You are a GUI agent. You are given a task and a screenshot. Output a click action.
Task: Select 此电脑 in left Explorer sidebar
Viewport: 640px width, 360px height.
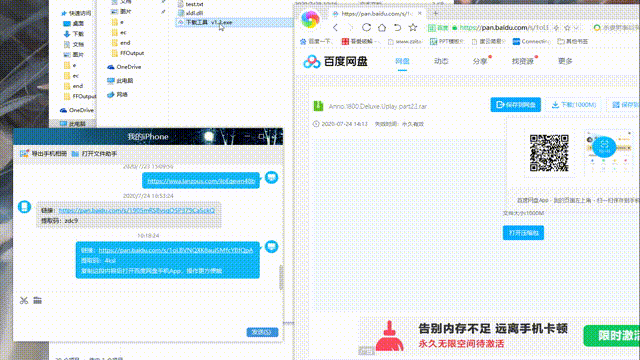73,124
